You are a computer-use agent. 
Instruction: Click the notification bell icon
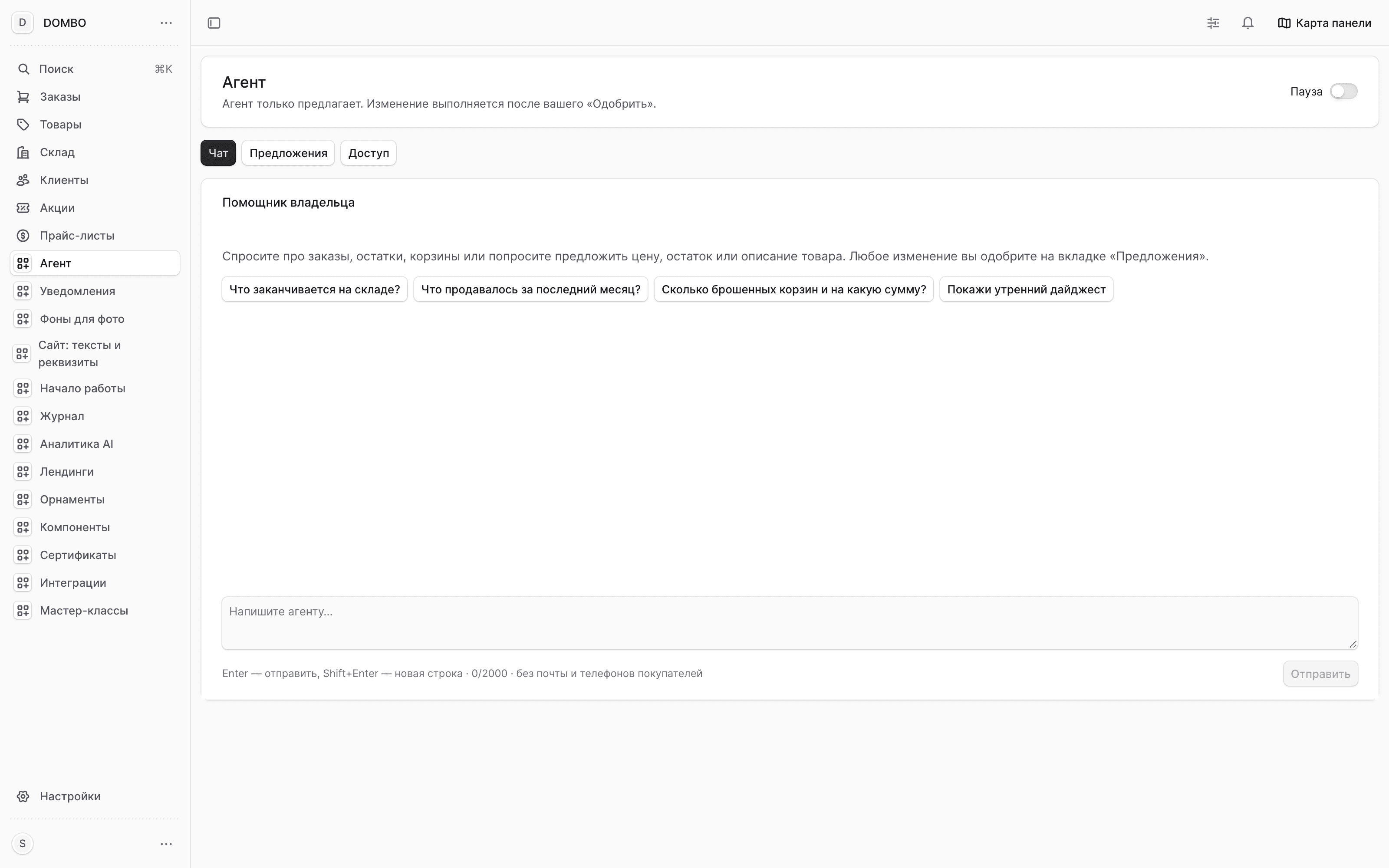(x=1248, y=23)
